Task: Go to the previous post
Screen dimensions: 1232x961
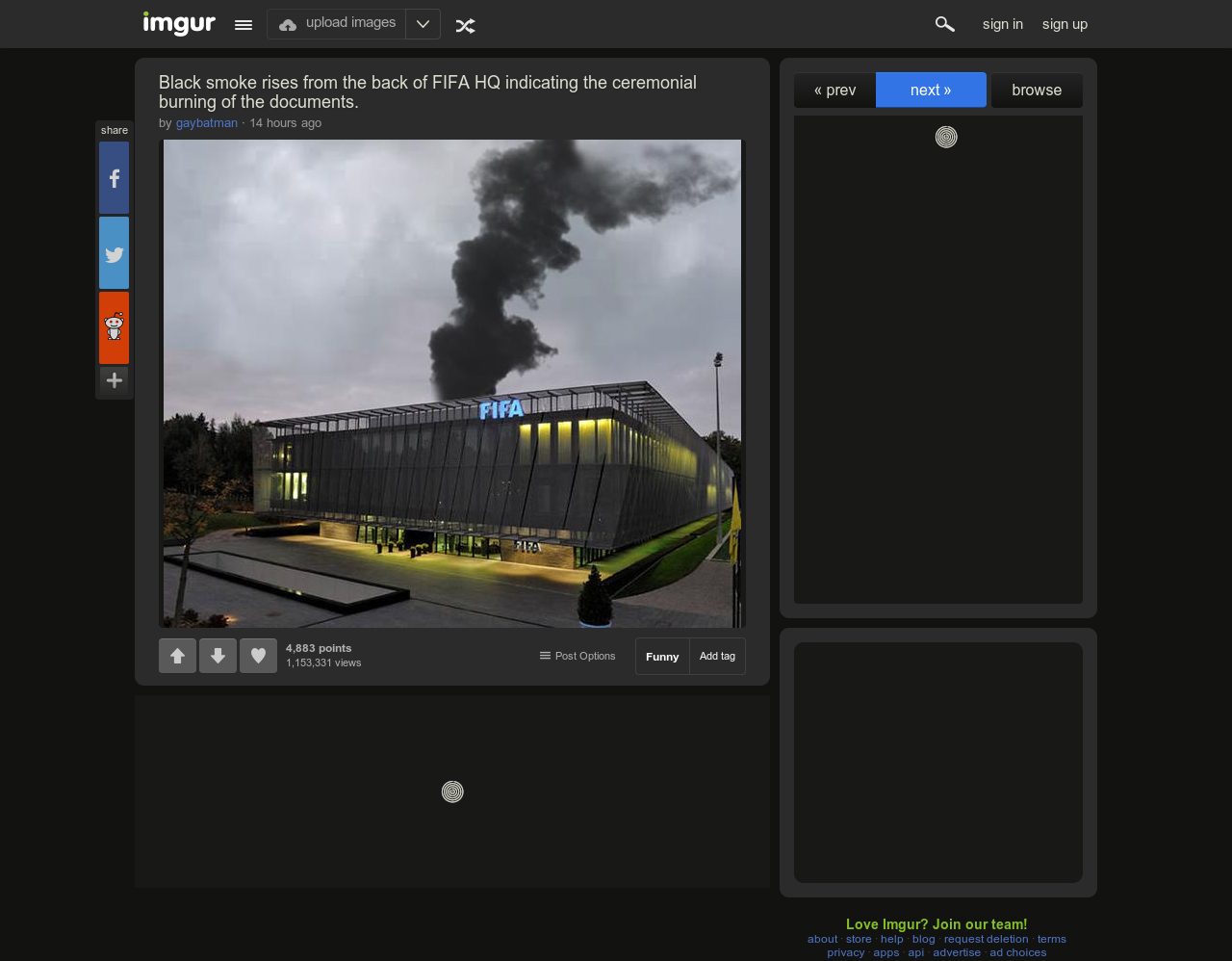Action: pyautogui.click(x=834, y=91)
